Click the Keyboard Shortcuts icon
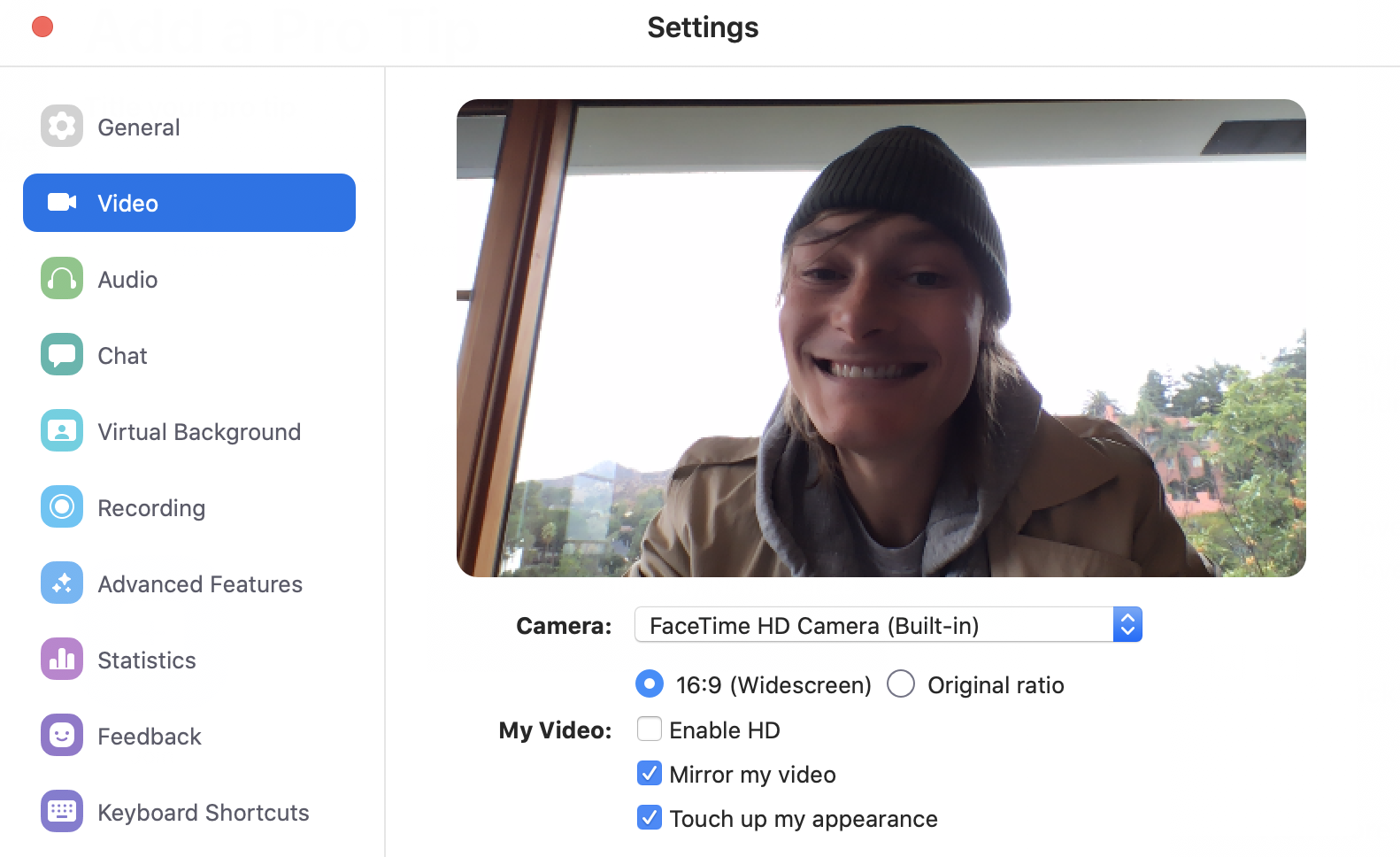1400x857 pixels. click(x=62, y=812)
